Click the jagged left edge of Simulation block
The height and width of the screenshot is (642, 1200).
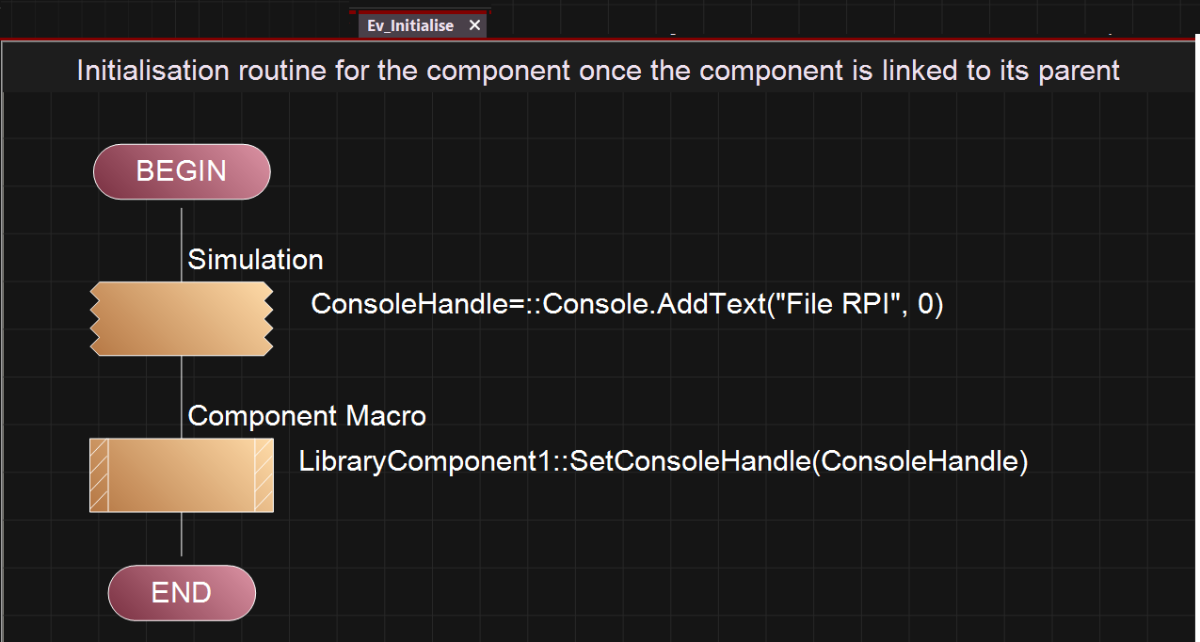point(96,319)
